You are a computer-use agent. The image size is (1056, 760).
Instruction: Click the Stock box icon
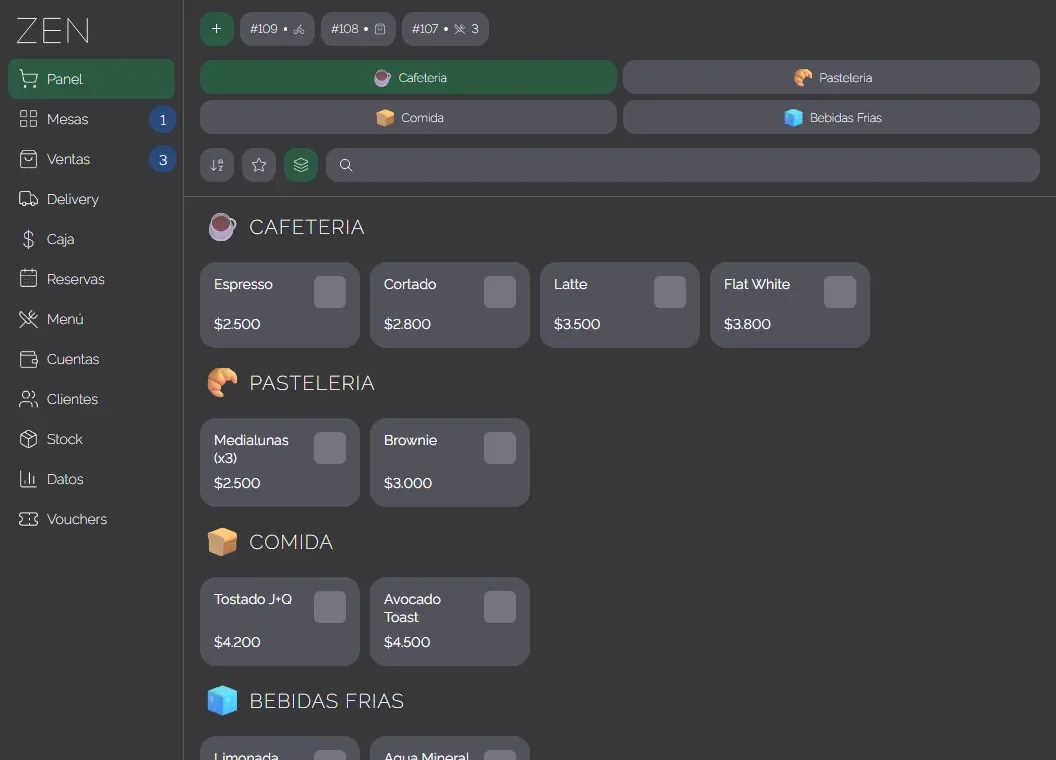(x=28, y=439)
